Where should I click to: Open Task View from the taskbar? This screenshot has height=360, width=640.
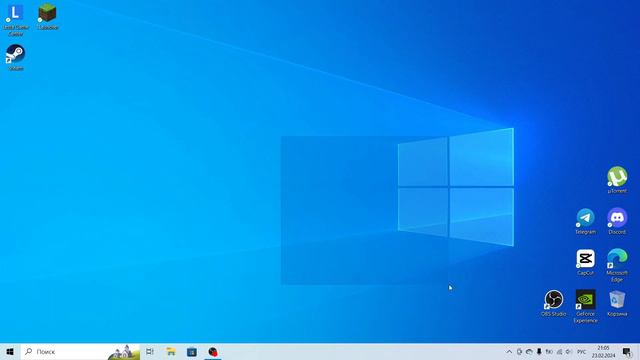(x=150, y=351)
